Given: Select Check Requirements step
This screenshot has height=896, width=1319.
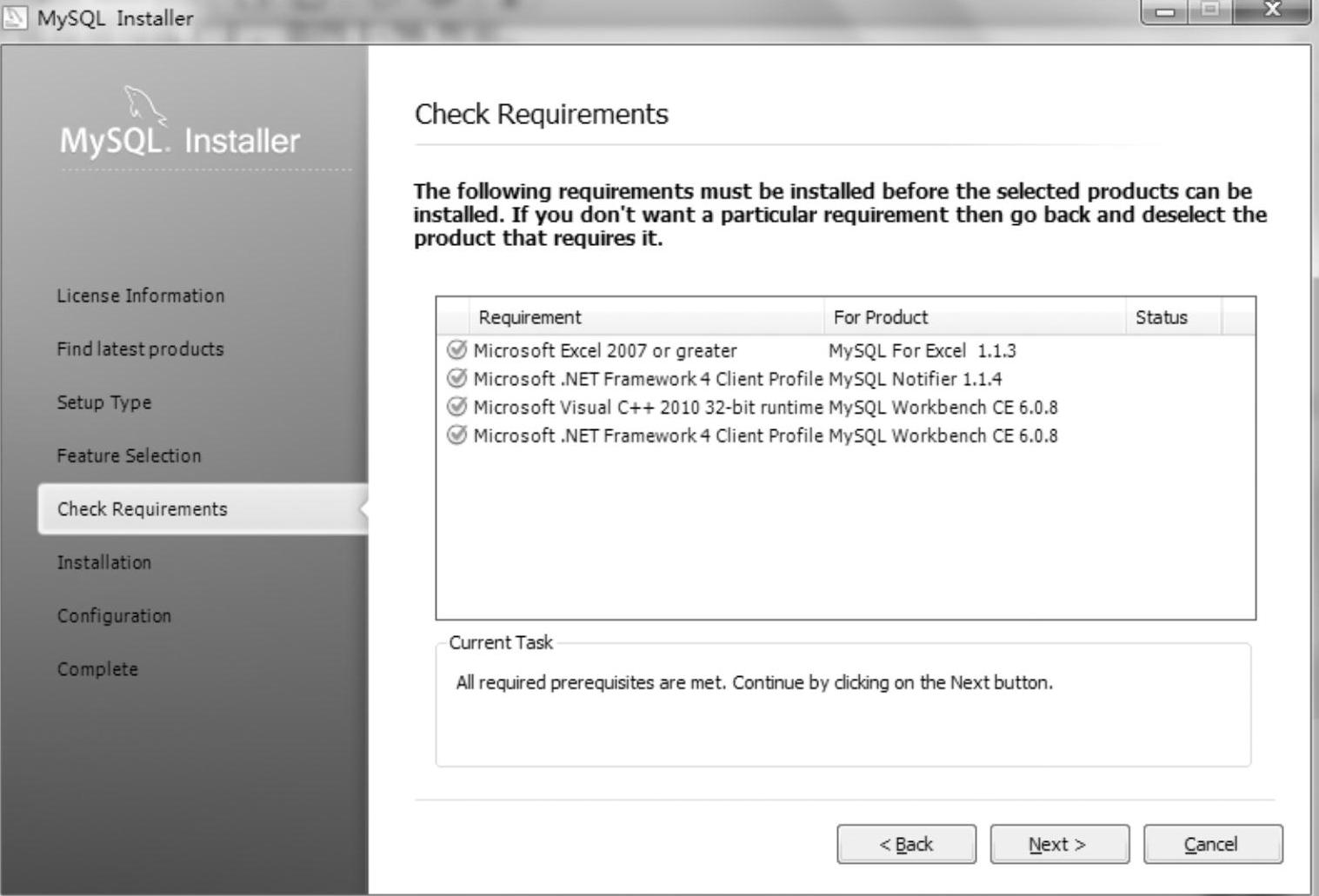Looking at the screenshot, I should point(203,508).
